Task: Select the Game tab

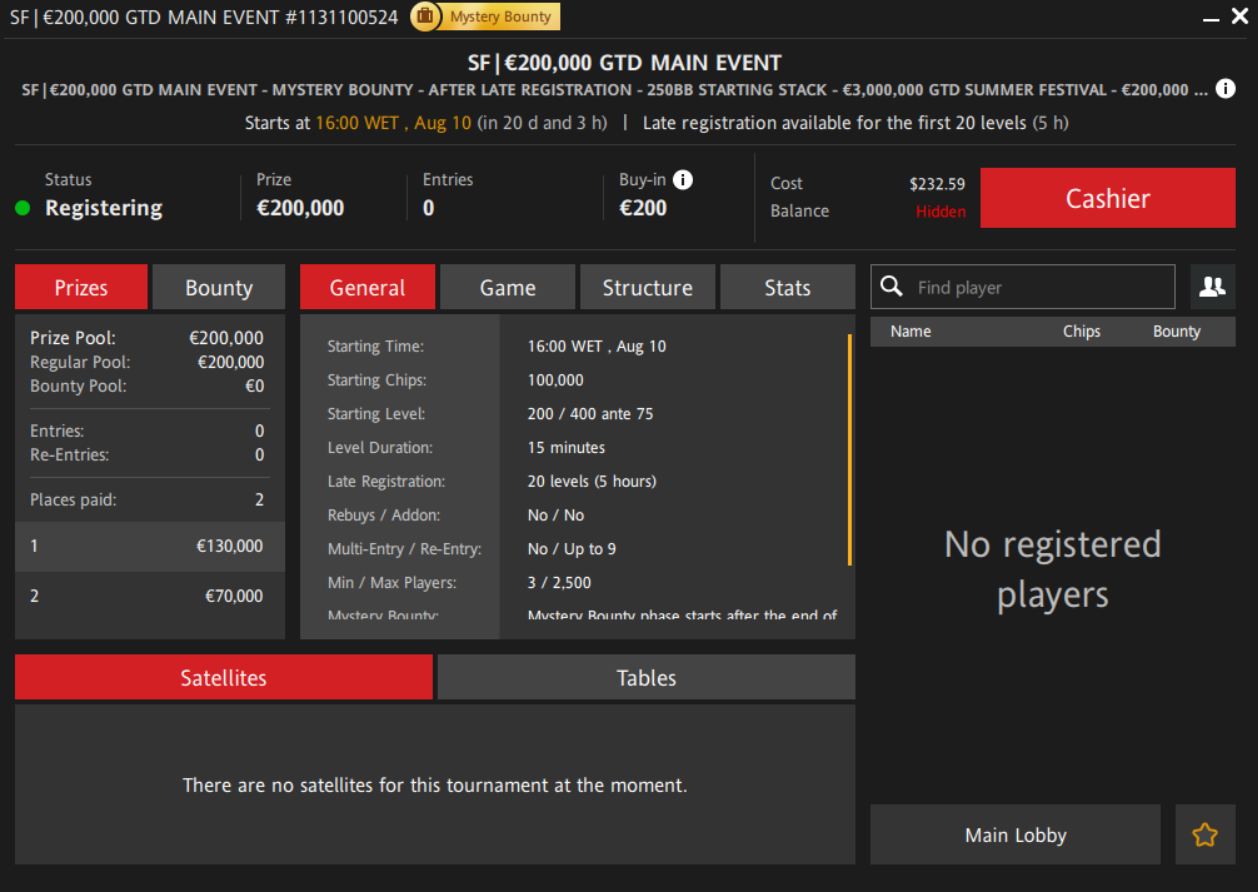Action: pyautogui.click(x=507, y=288)
